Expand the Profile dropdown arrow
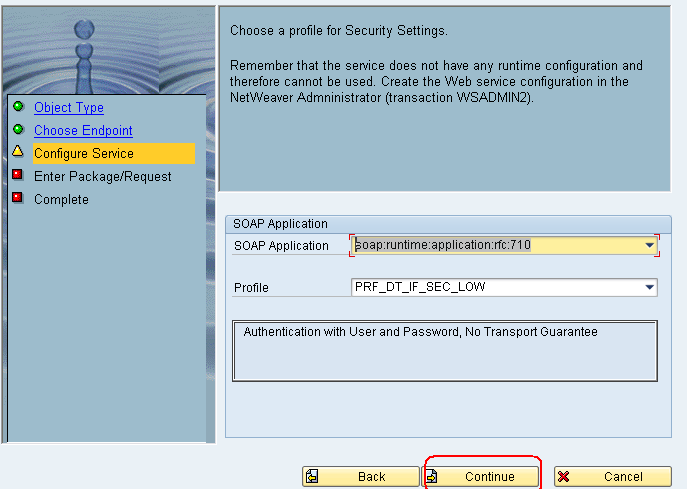The width and height of the screenshot is (687, 489). tap(650, 287)
